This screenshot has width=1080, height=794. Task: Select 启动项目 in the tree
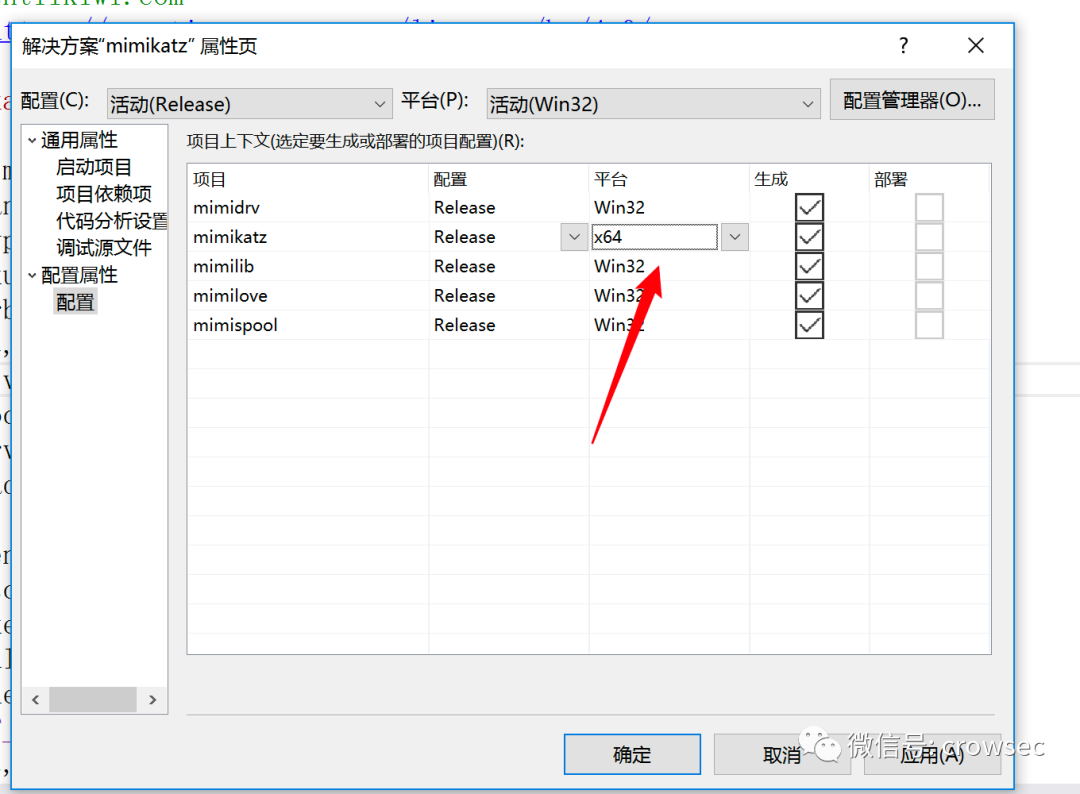pos(94,167)
